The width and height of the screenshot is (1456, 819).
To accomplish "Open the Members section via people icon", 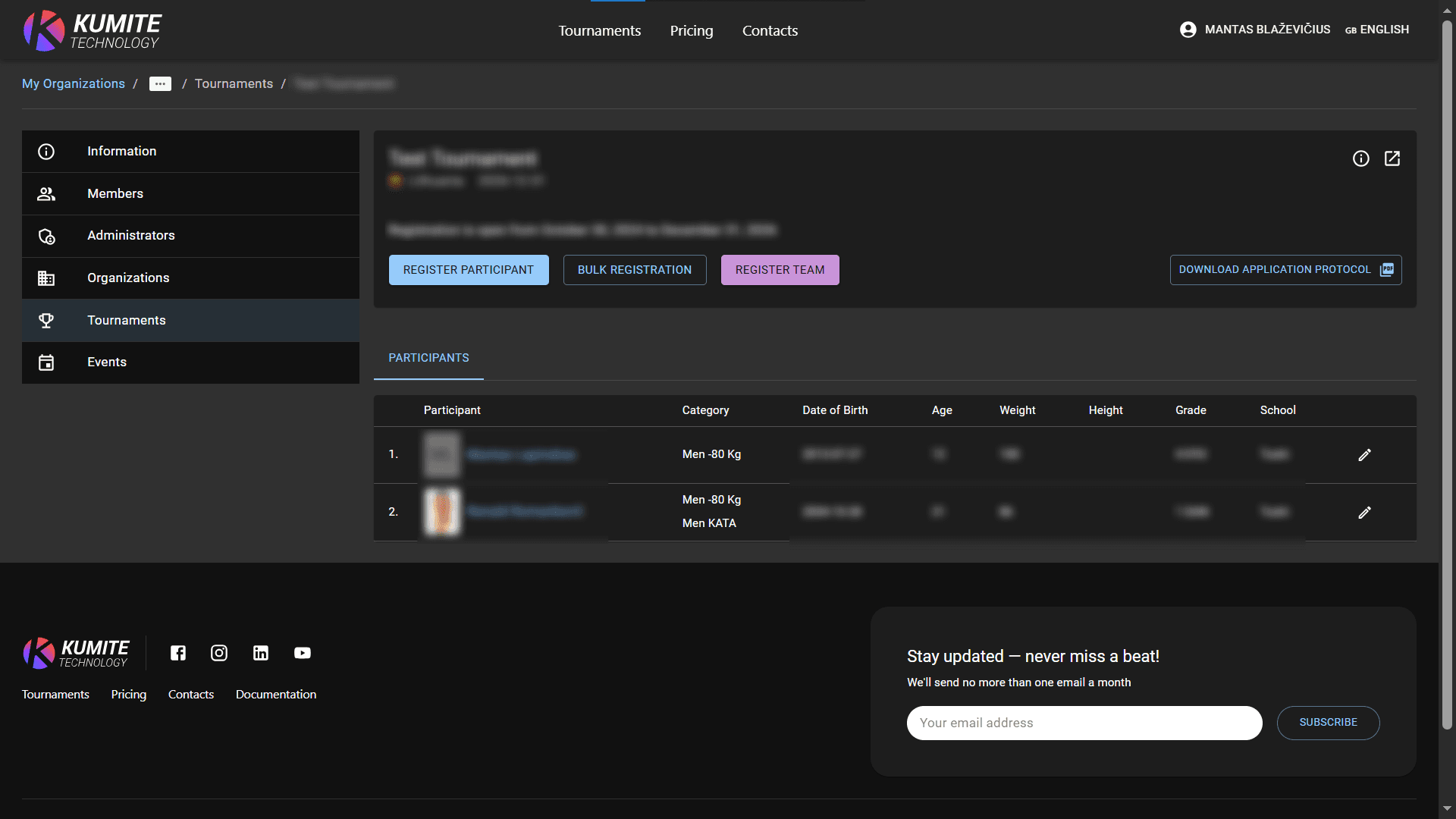I will (46, 193).
